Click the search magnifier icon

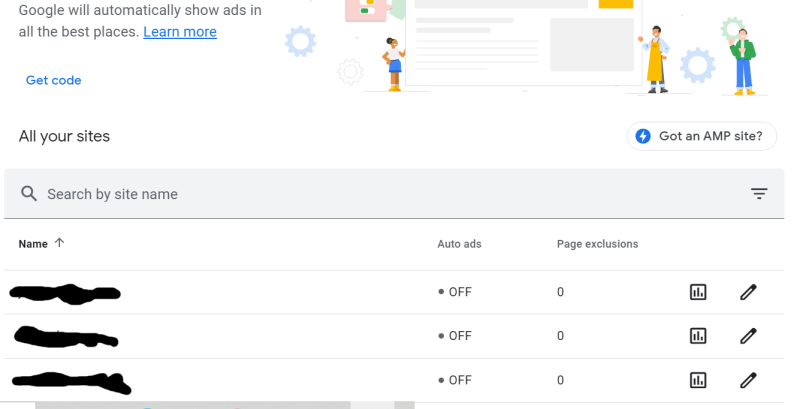[x=29, y=194]
